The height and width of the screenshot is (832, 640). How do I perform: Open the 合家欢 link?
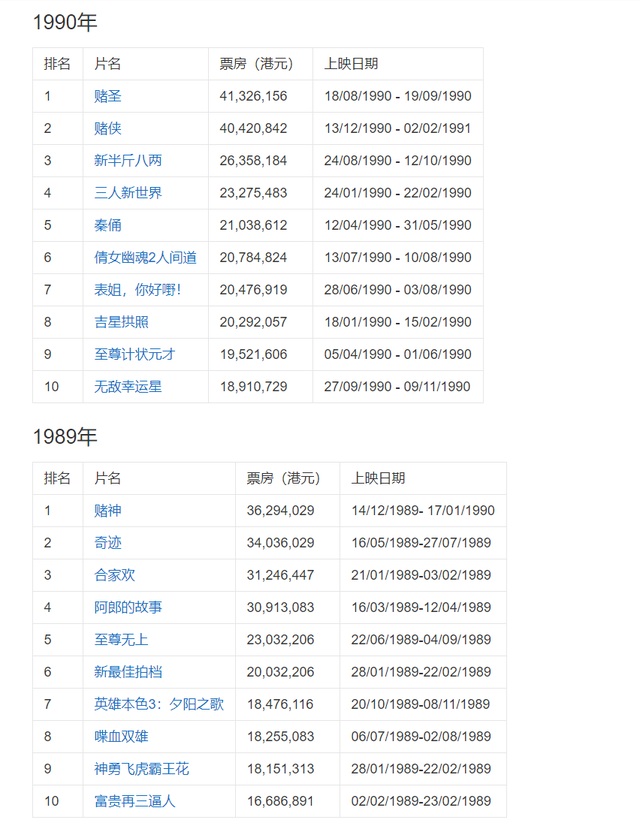(x=115, y=575)
